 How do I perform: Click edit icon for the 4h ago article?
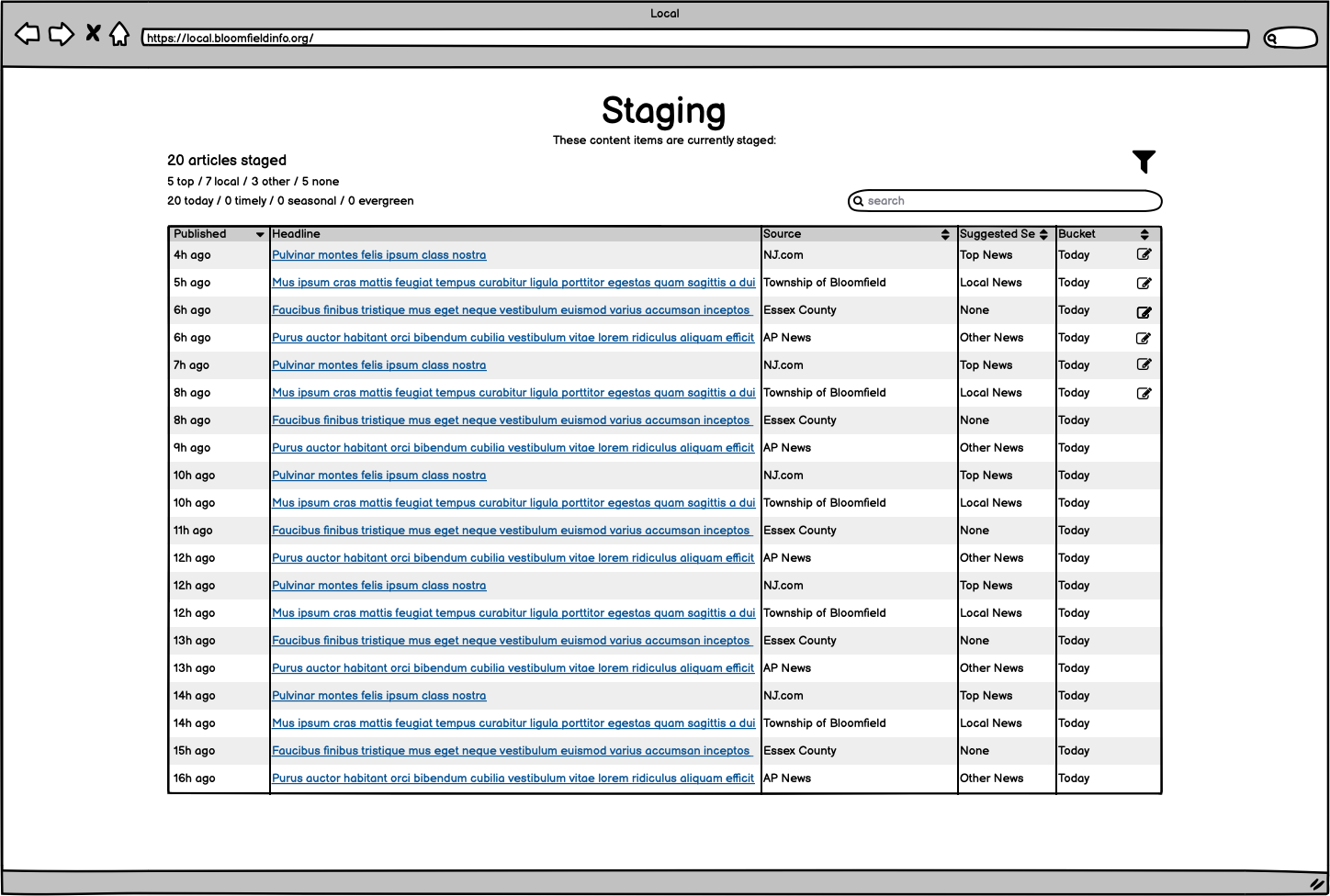1144,255
